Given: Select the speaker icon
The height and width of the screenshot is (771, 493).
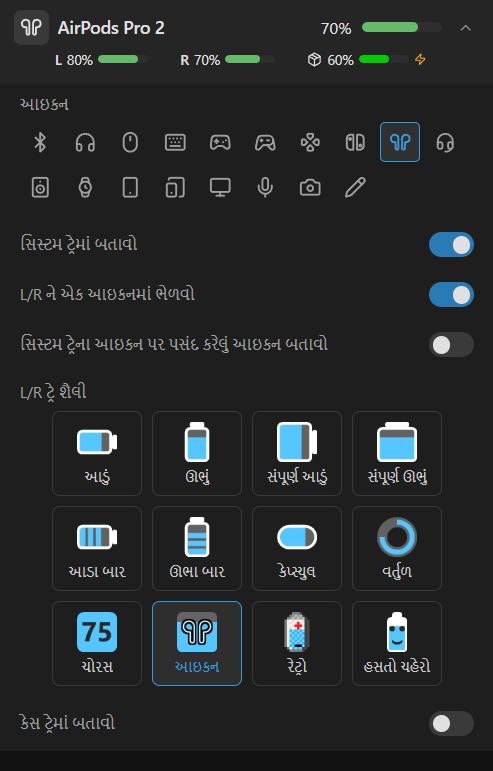Looking at the screenshot, I should [40, 187].
